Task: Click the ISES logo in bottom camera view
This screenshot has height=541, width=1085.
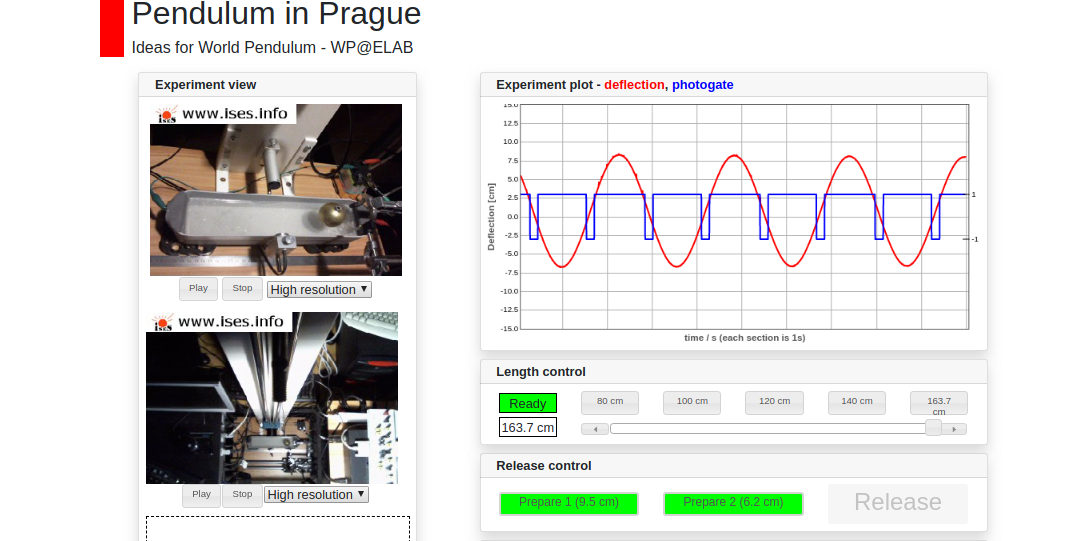Action: tap(163, 322)
